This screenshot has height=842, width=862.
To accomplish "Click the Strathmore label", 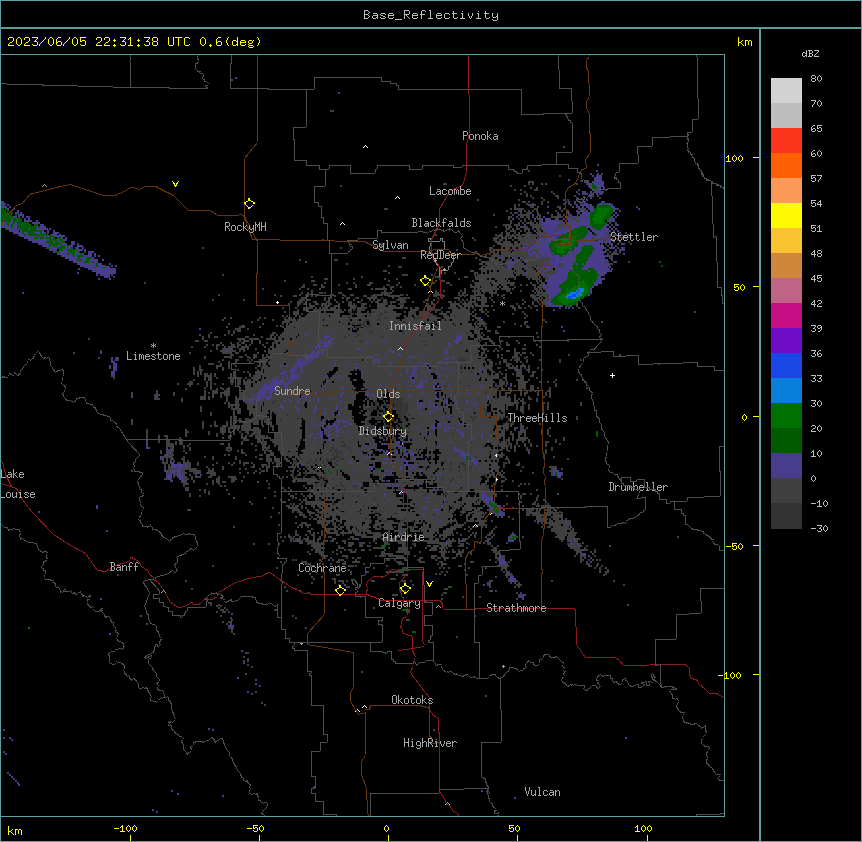I will pyautogui.click(x=516, y=608).
